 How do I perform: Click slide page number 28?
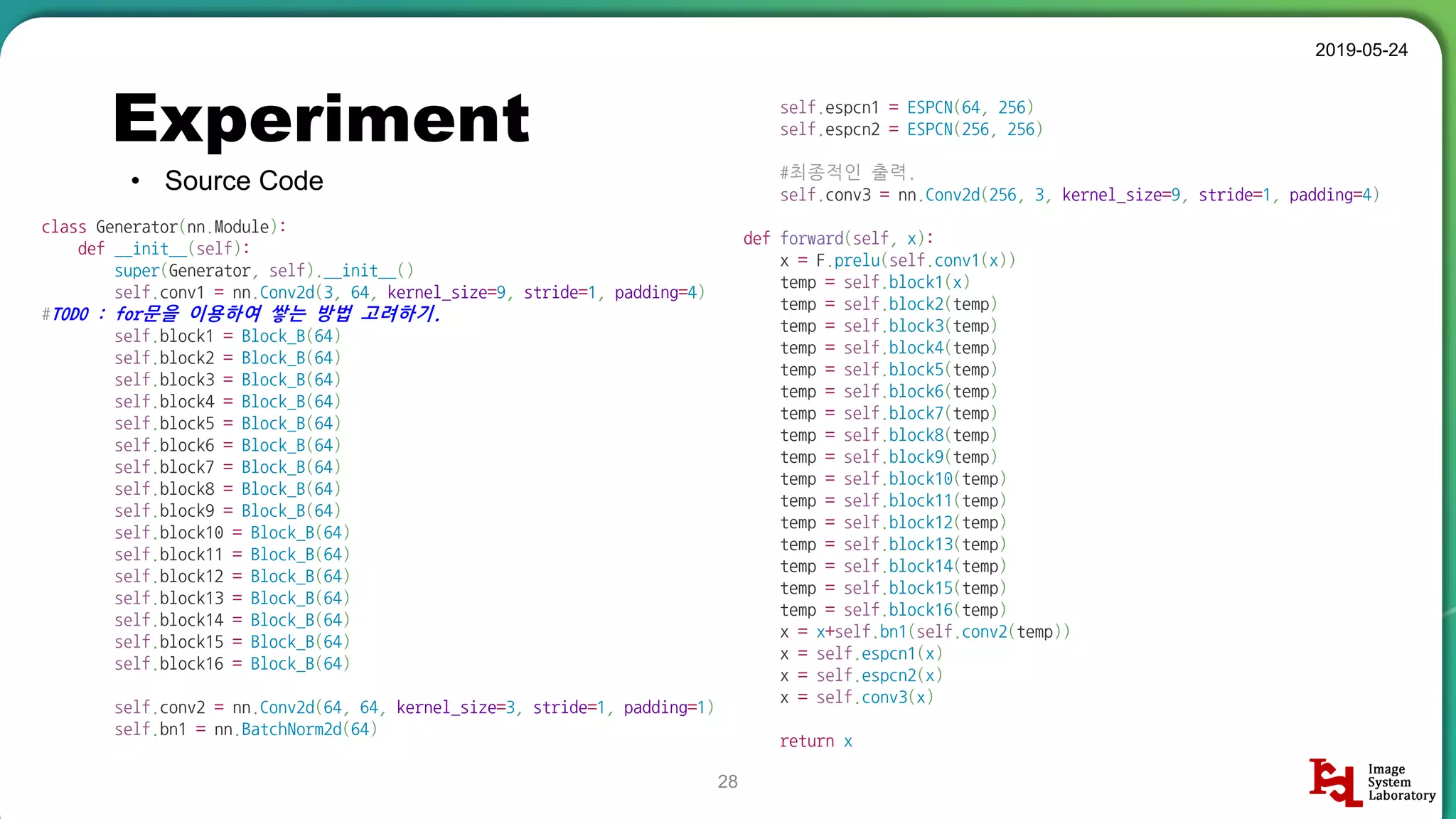727,781
